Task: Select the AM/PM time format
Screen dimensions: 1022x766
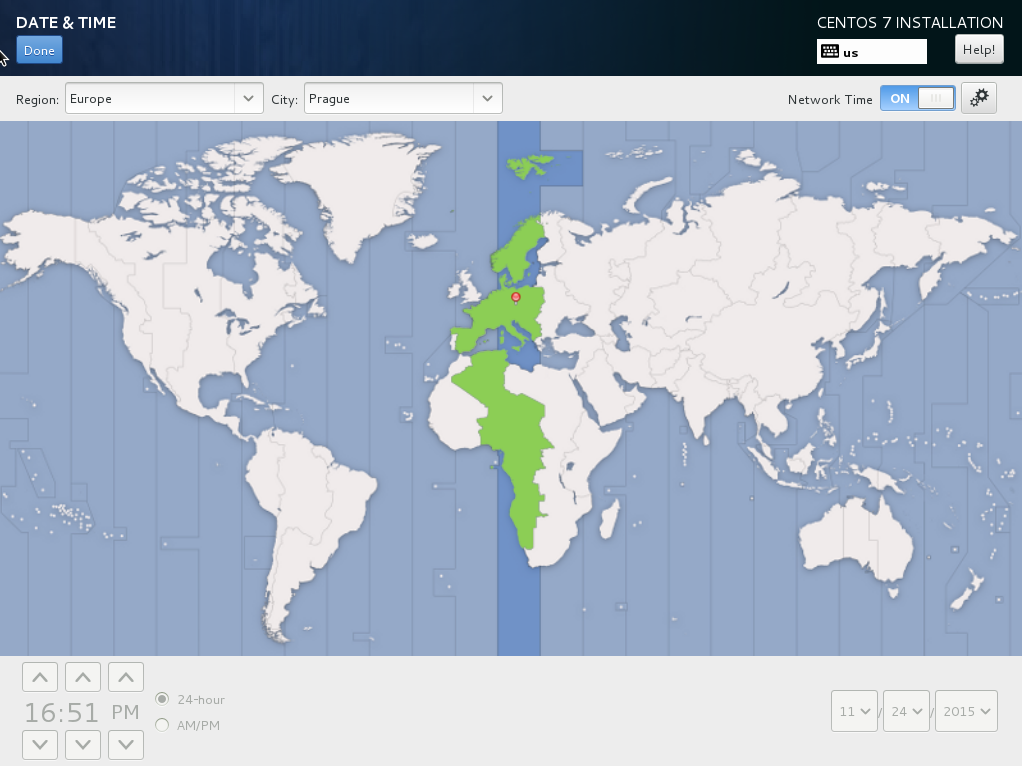Action: click(x=162, y=725)
